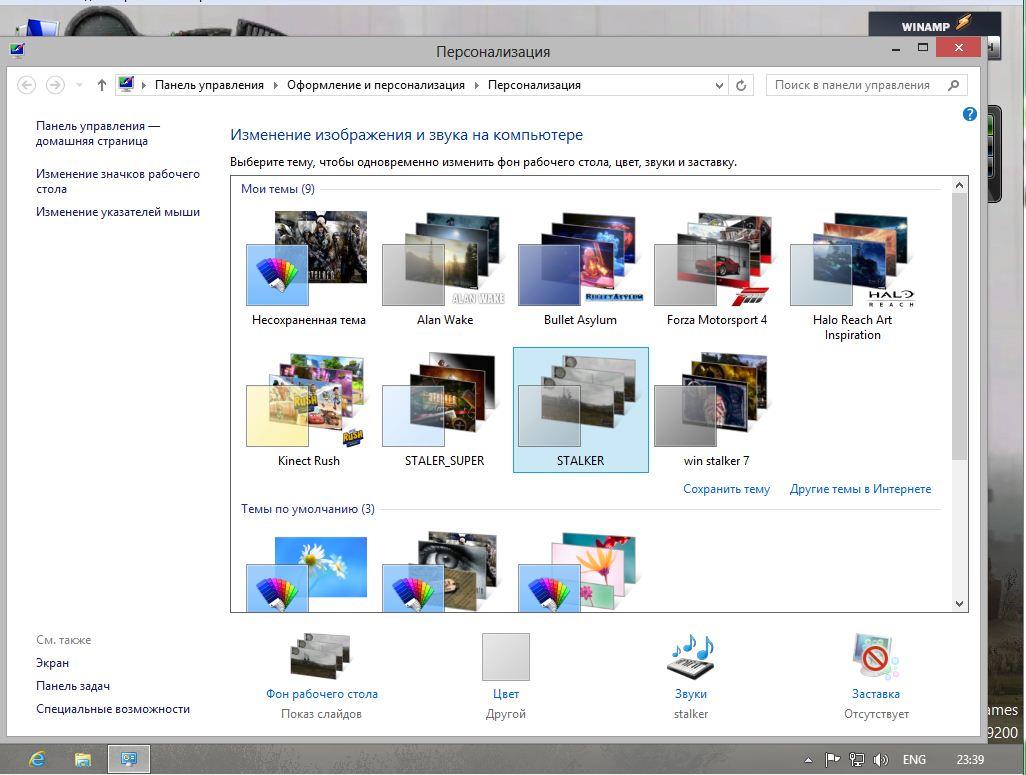Viewport: 1026px width, 775px height.
Task: Click the Звуки link text
Action: tap(691, 694)
